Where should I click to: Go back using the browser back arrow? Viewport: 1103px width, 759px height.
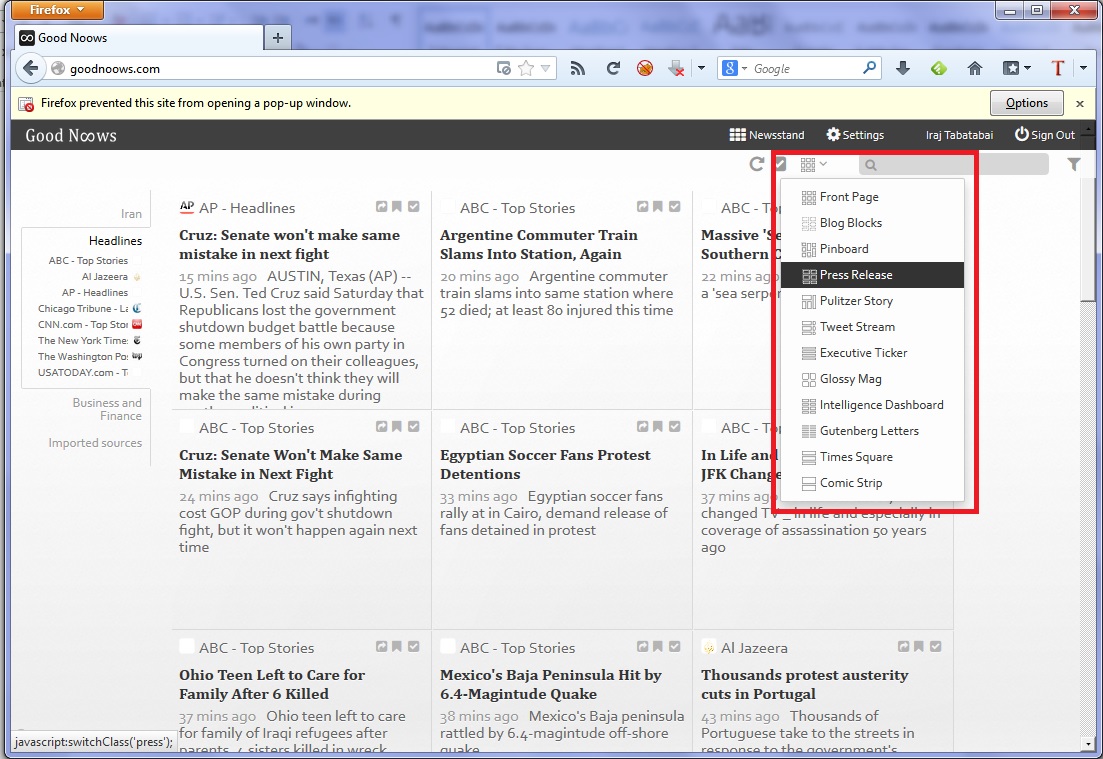30,68
